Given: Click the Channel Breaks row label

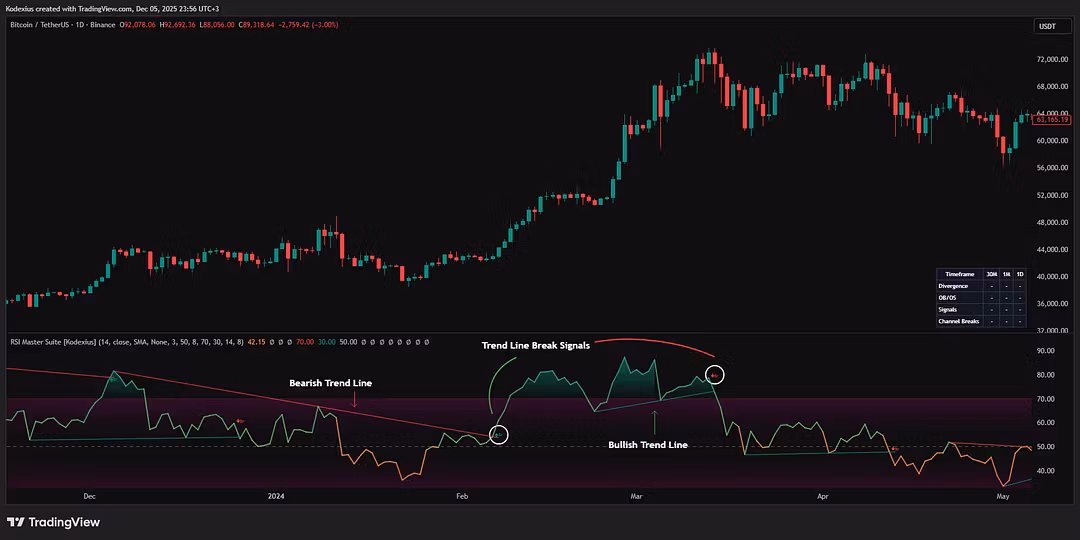Looking at the screenshot, I should point(958,321).
